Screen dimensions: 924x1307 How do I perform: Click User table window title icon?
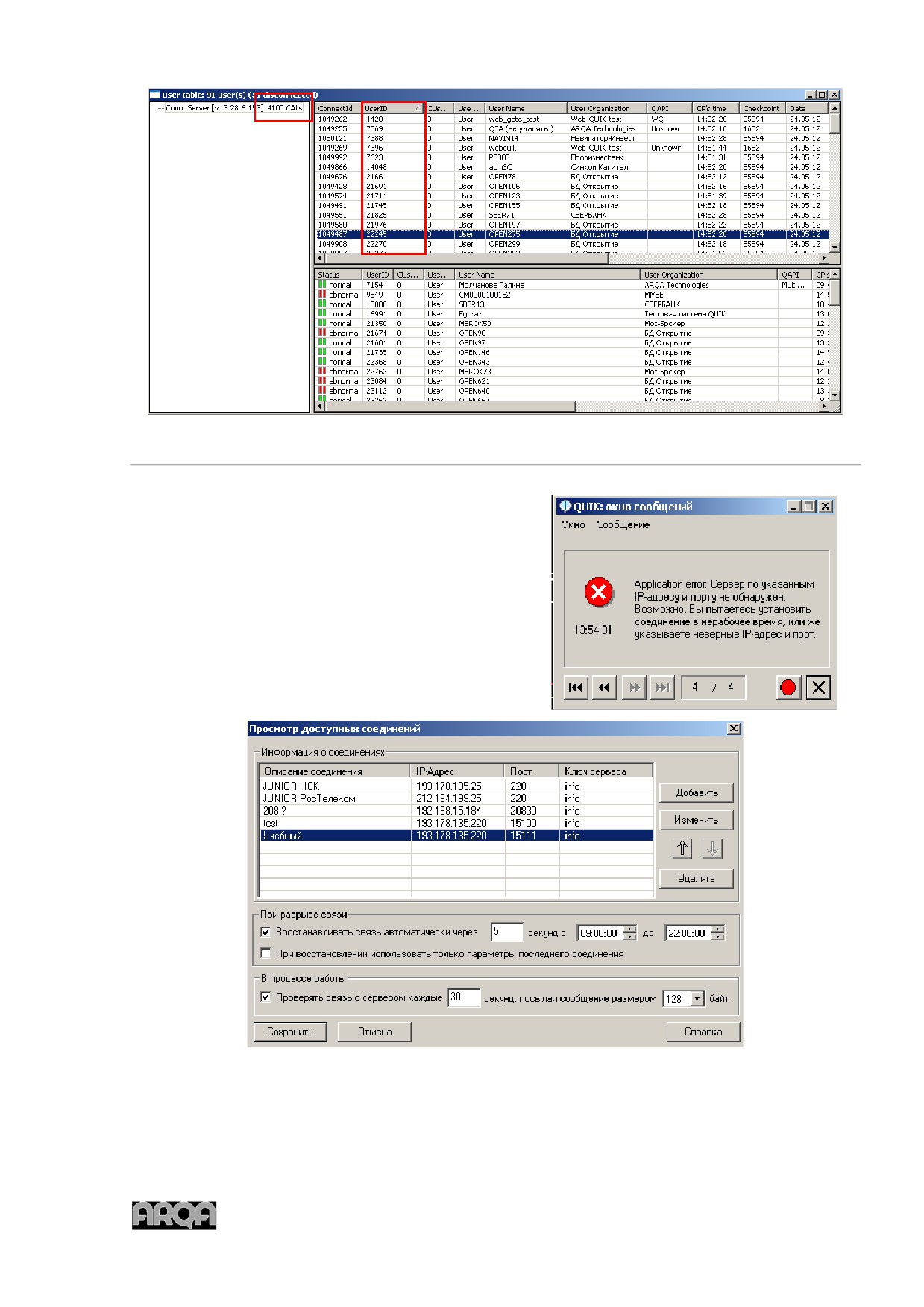pyautogui.click(x=155, y=95)
